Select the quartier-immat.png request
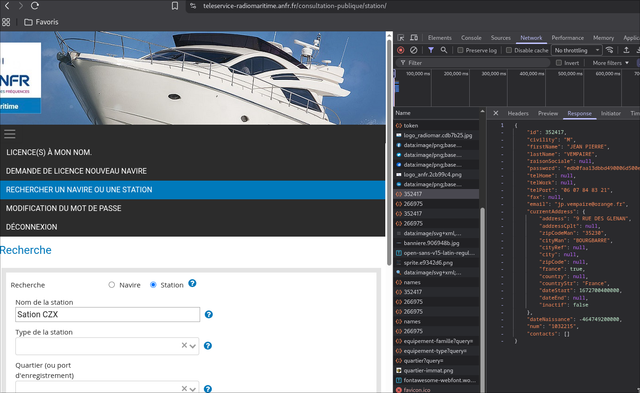The image size is (640, 393). pyautogui.click(x=436, y=370)
